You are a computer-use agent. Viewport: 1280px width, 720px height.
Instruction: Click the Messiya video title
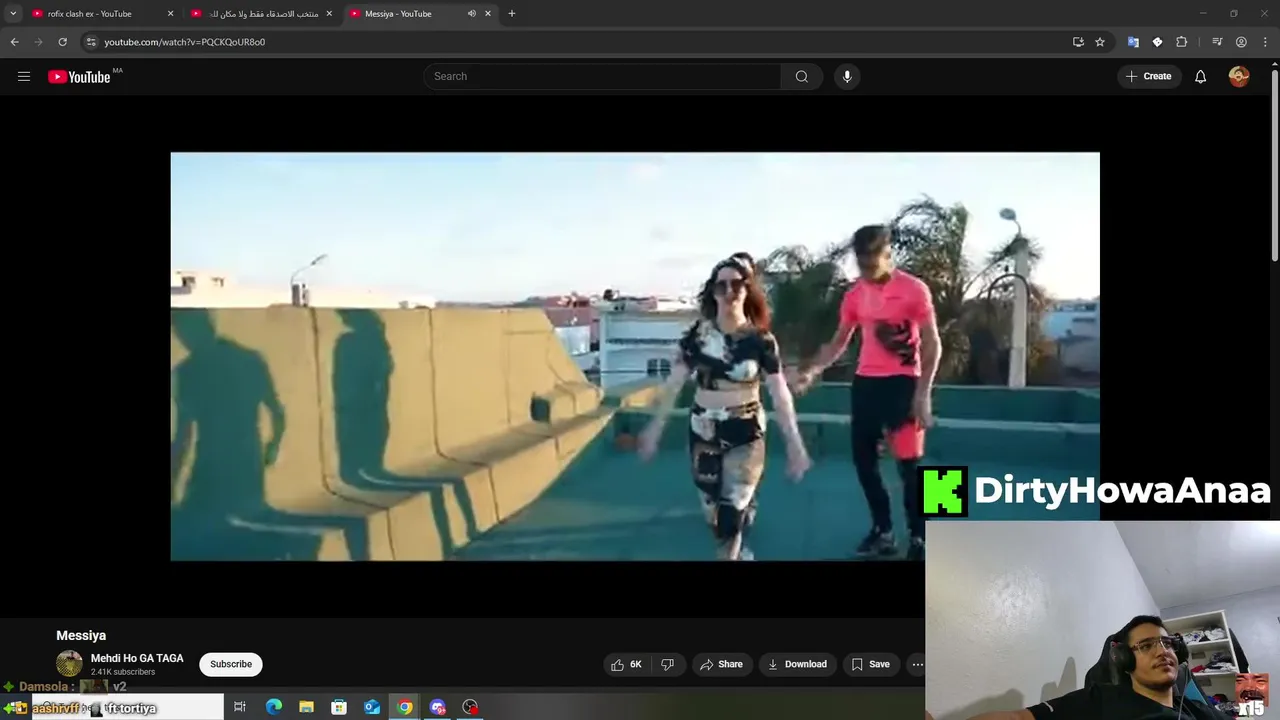81,635
